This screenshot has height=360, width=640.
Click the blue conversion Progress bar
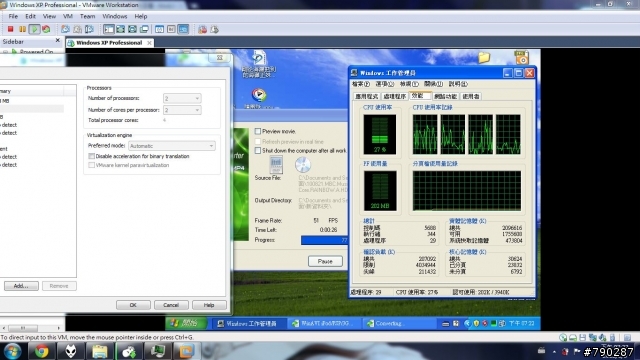pos(324,240)
